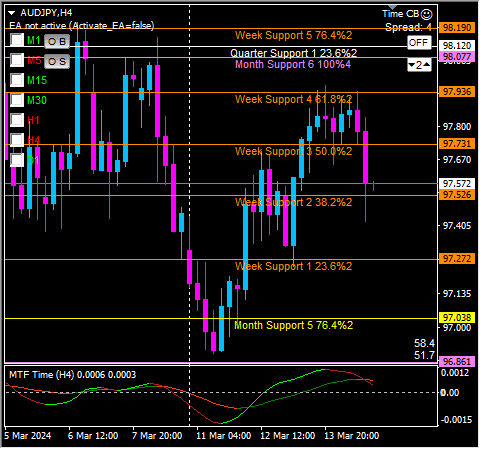Click the 97.135 price scale value
The height and width of the screenshot is (449, 480).
click(457, 294)
